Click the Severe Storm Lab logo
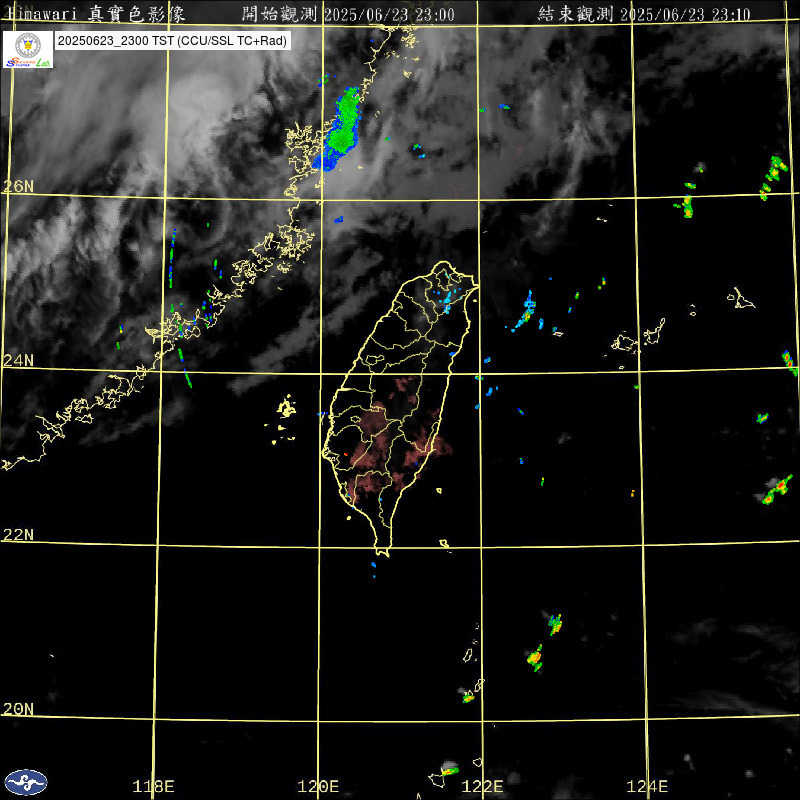The width and height of the screenshot is (800, 800). pos(28,49)
